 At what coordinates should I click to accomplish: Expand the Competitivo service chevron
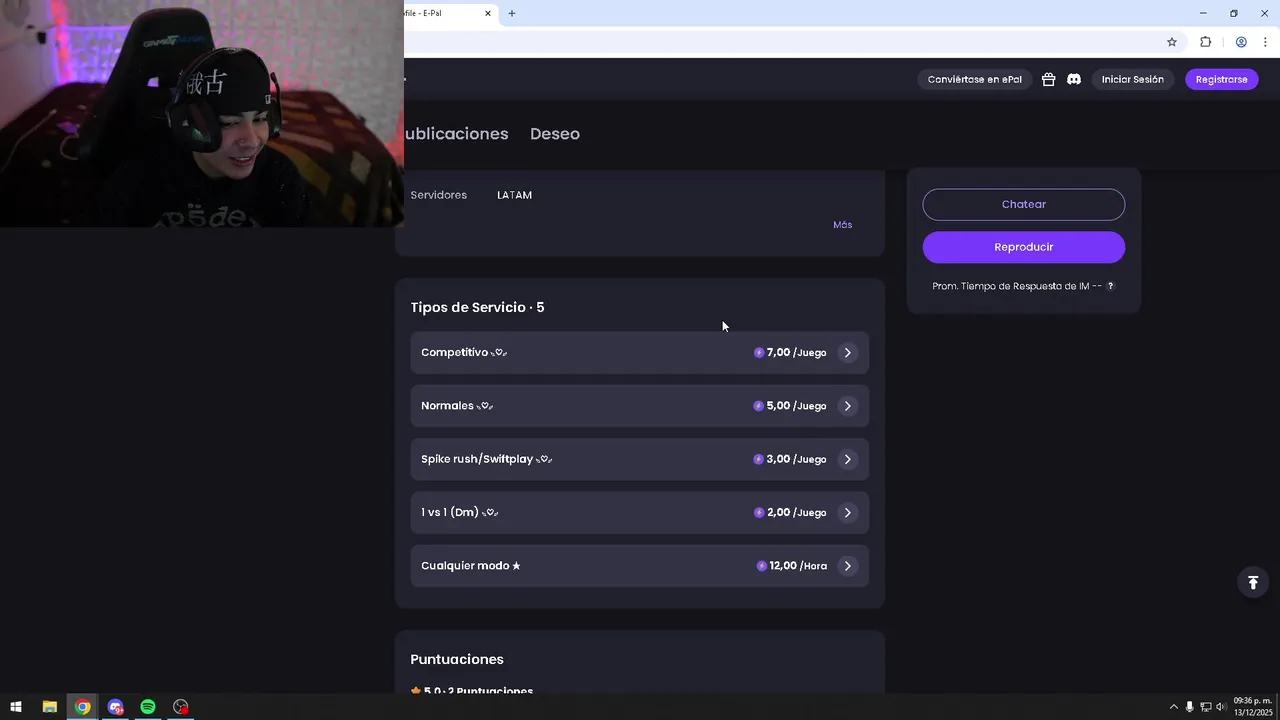[847, 353]
